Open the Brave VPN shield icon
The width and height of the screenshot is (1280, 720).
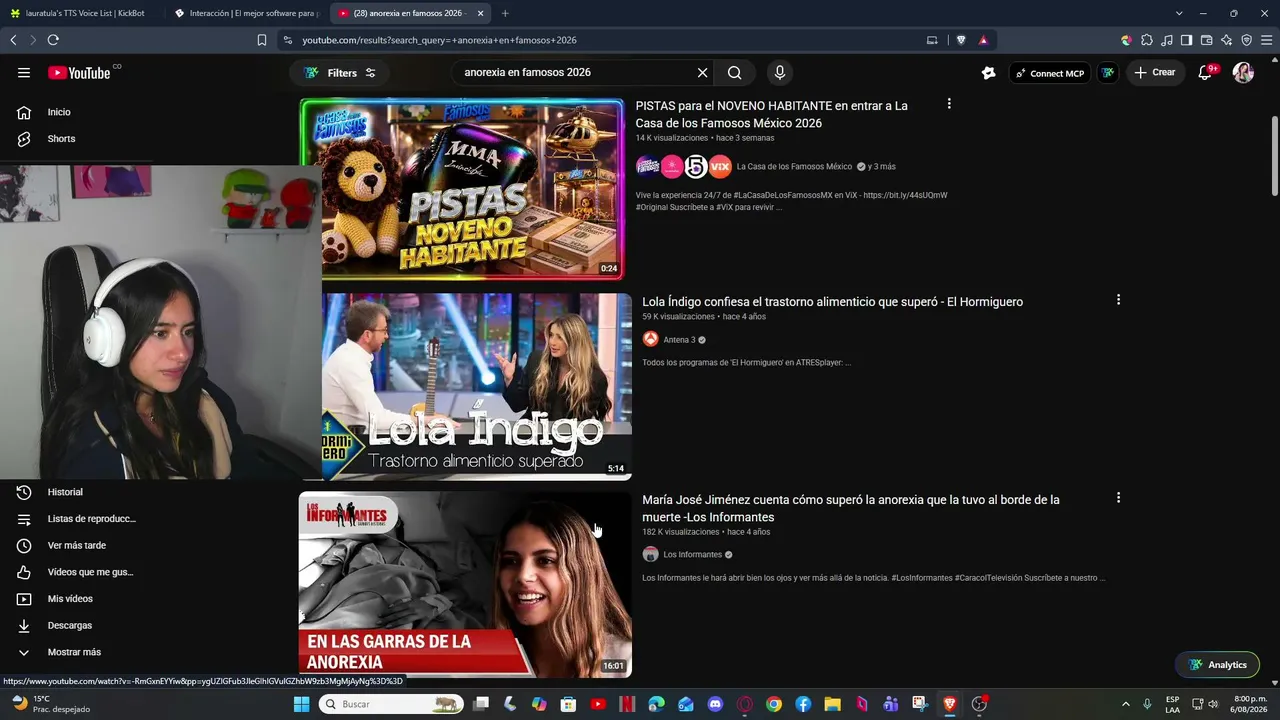tap(1246, 40)
